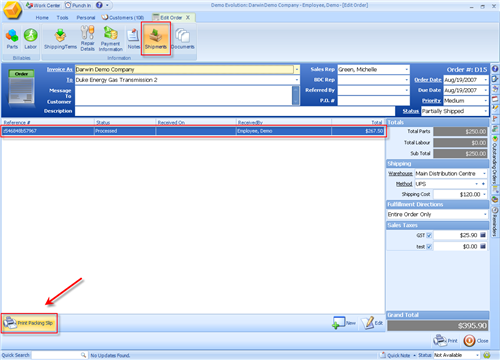Image resolution: width=500 pixels, height=360 pixels.
Task: Open Repair Details in ribbon
Action: (x=87, y=38)
